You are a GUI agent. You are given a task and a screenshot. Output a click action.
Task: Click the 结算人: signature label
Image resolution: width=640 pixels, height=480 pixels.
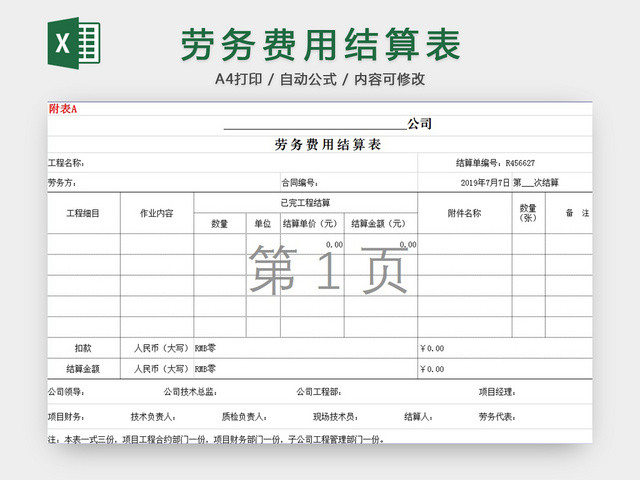[x=418, y=417]
